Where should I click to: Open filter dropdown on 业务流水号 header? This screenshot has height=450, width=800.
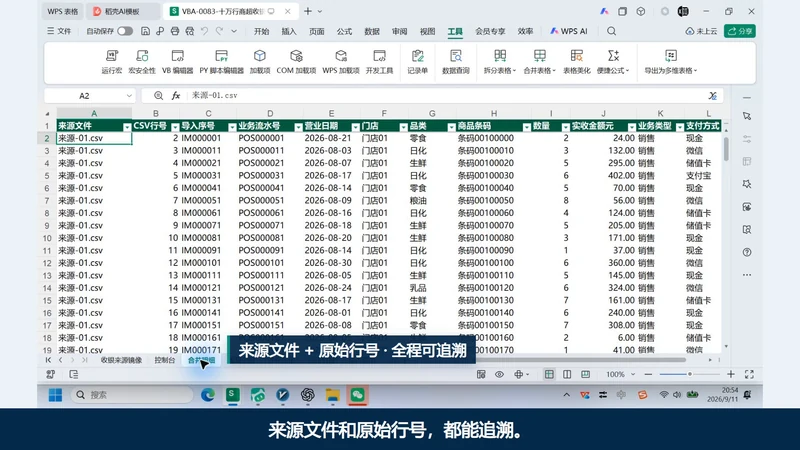click(x=298, y=127)
